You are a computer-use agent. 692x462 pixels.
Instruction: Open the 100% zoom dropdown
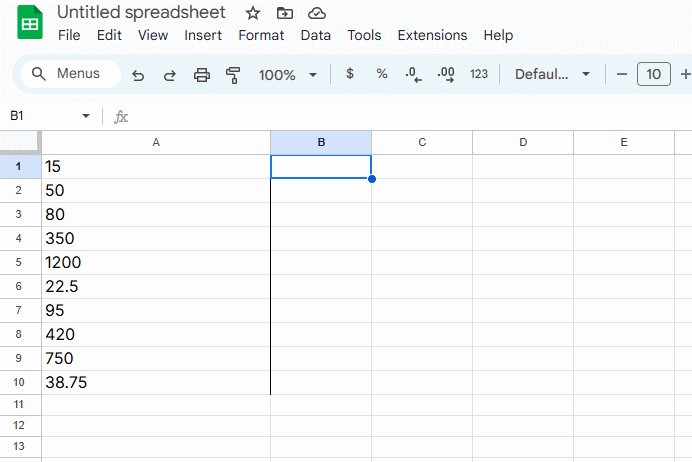(x=287, y=75)
